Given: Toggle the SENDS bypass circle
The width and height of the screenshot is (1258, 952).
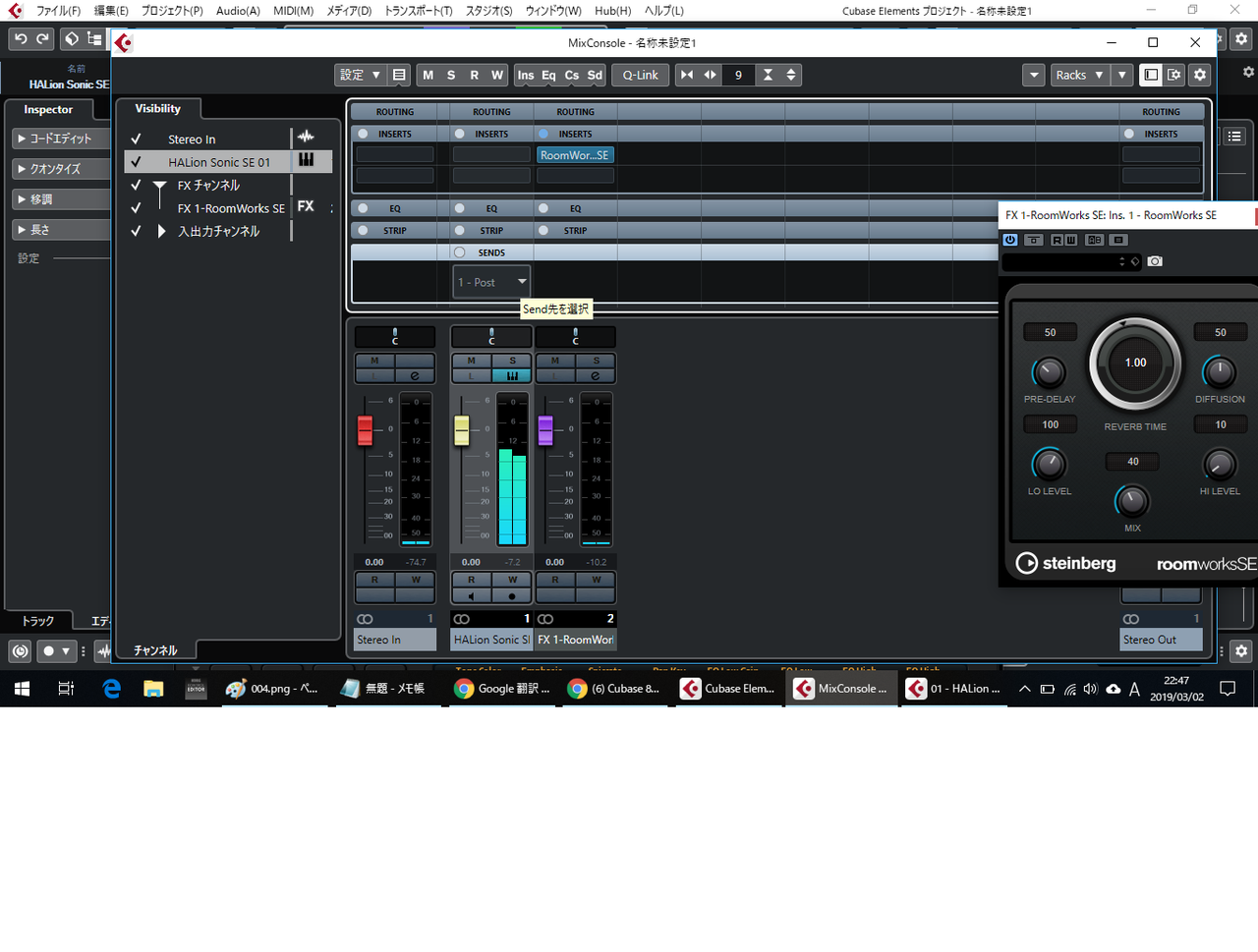Looking at the screenshot, I should 459,252.
